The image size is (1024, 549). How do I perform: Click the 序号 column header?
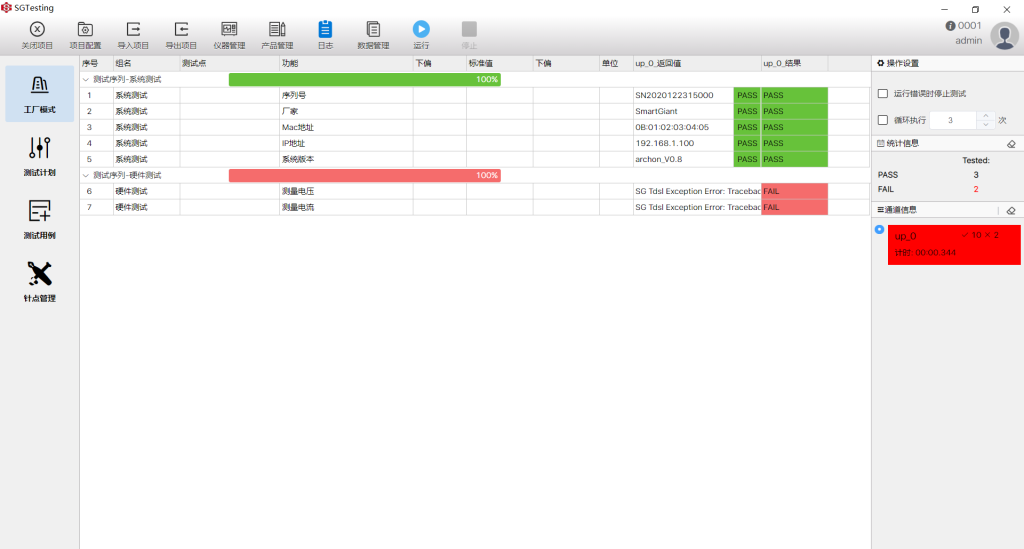pyautogui.click(x=96, y=63)
